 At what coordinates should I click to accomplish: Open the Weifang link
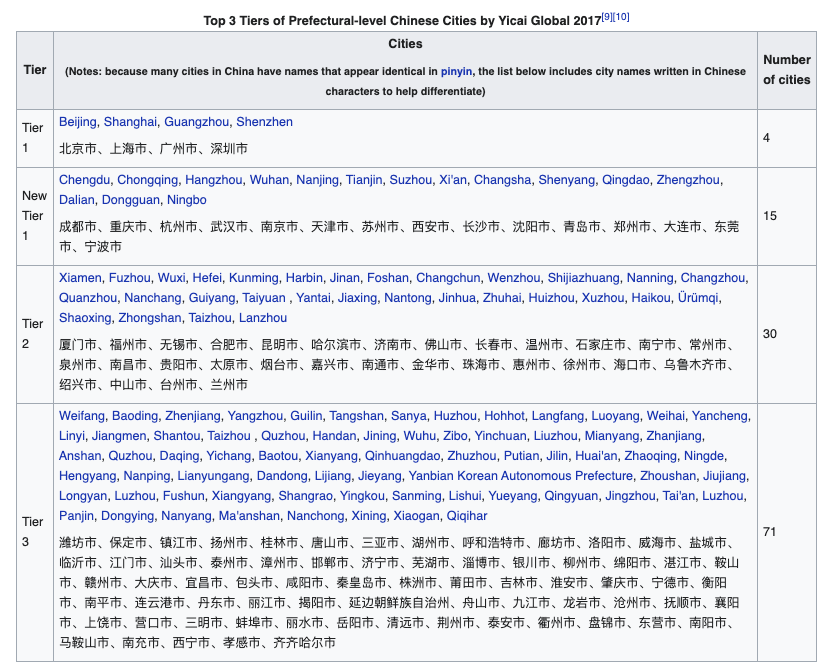[x=82, y=416]
